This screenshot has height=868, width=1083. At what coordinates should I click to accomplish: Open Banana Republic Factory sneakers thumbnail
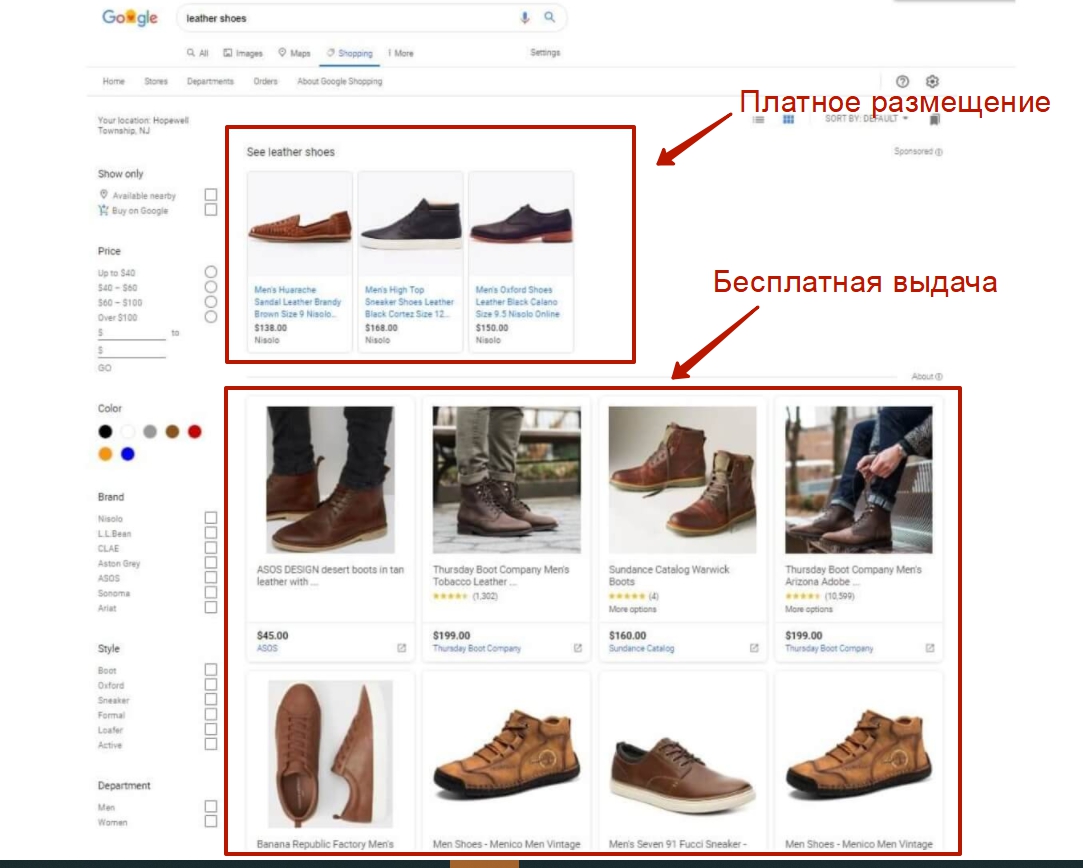coord(331,754)
